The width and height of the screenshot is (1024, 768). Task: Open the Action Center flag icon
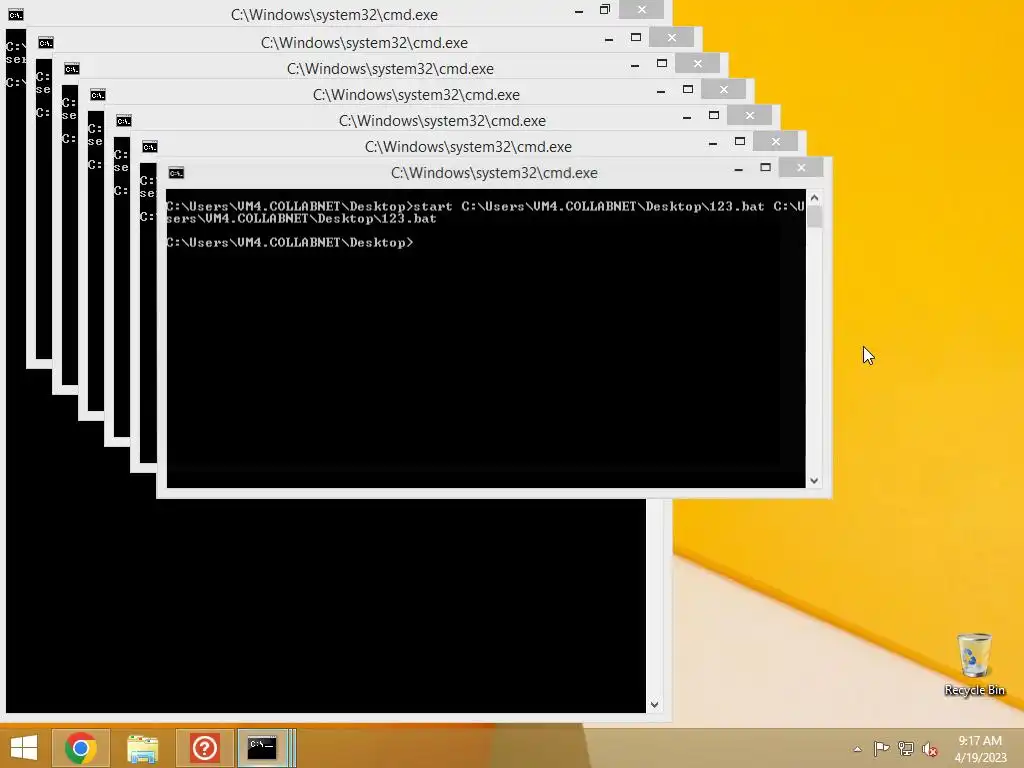[881, 749]
